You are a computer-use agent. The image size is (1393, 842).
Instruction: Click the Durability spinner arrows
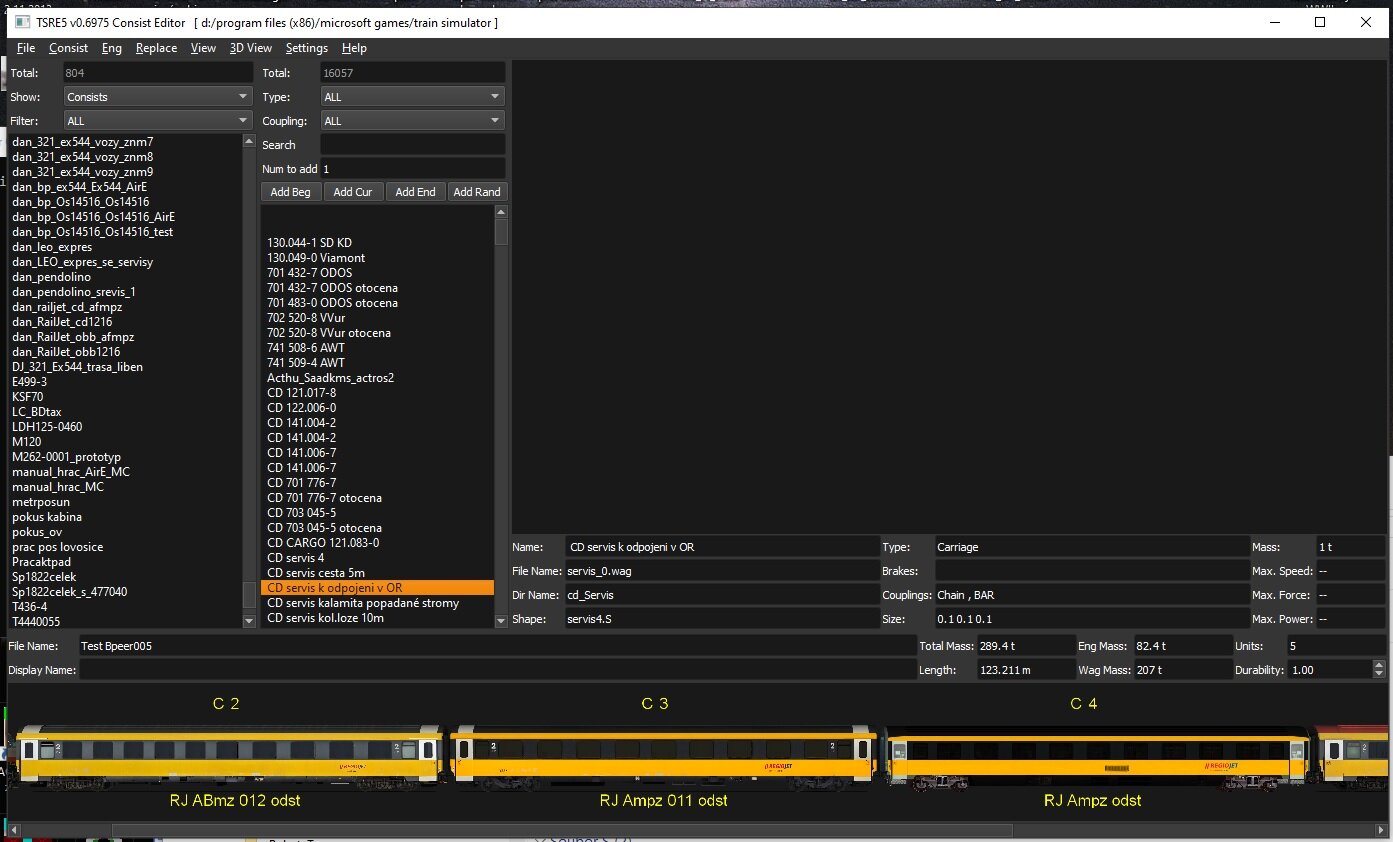(1380, 670)
